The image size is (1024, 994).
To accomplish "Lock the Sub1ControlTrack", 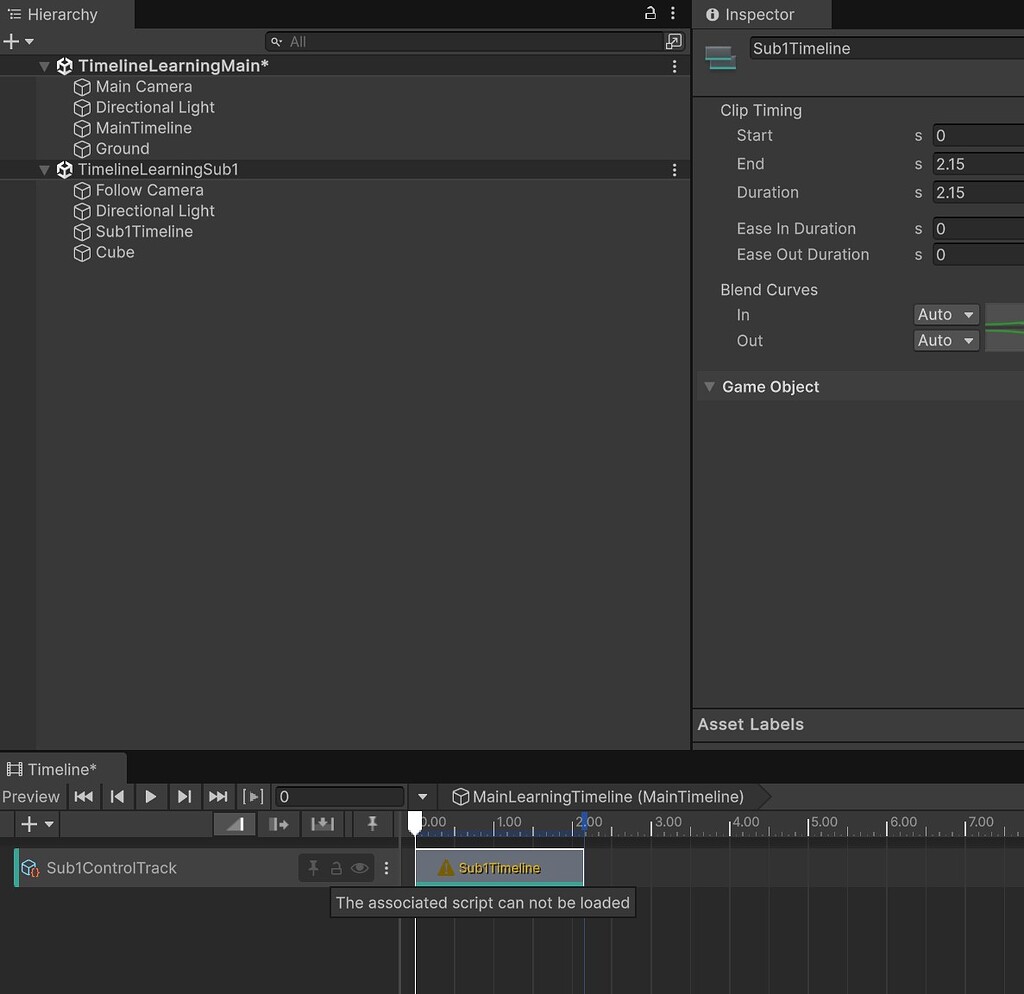I will [x=337, y=867].
